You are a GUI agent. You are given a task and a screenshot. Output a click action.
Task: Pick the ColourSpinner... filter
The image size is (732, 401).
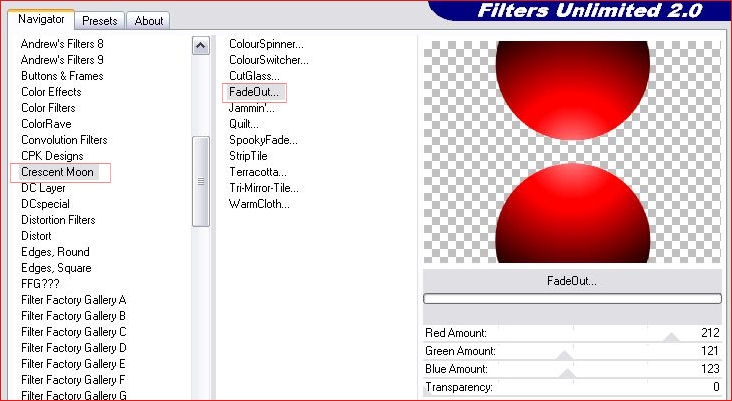click(266, 44)
